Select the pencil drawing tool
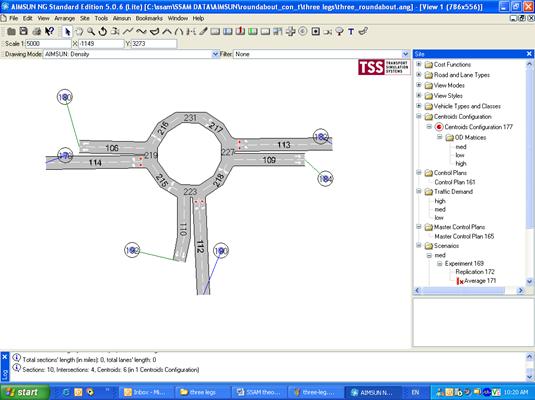This screenshot has height=400, width=535. (203, 32)
